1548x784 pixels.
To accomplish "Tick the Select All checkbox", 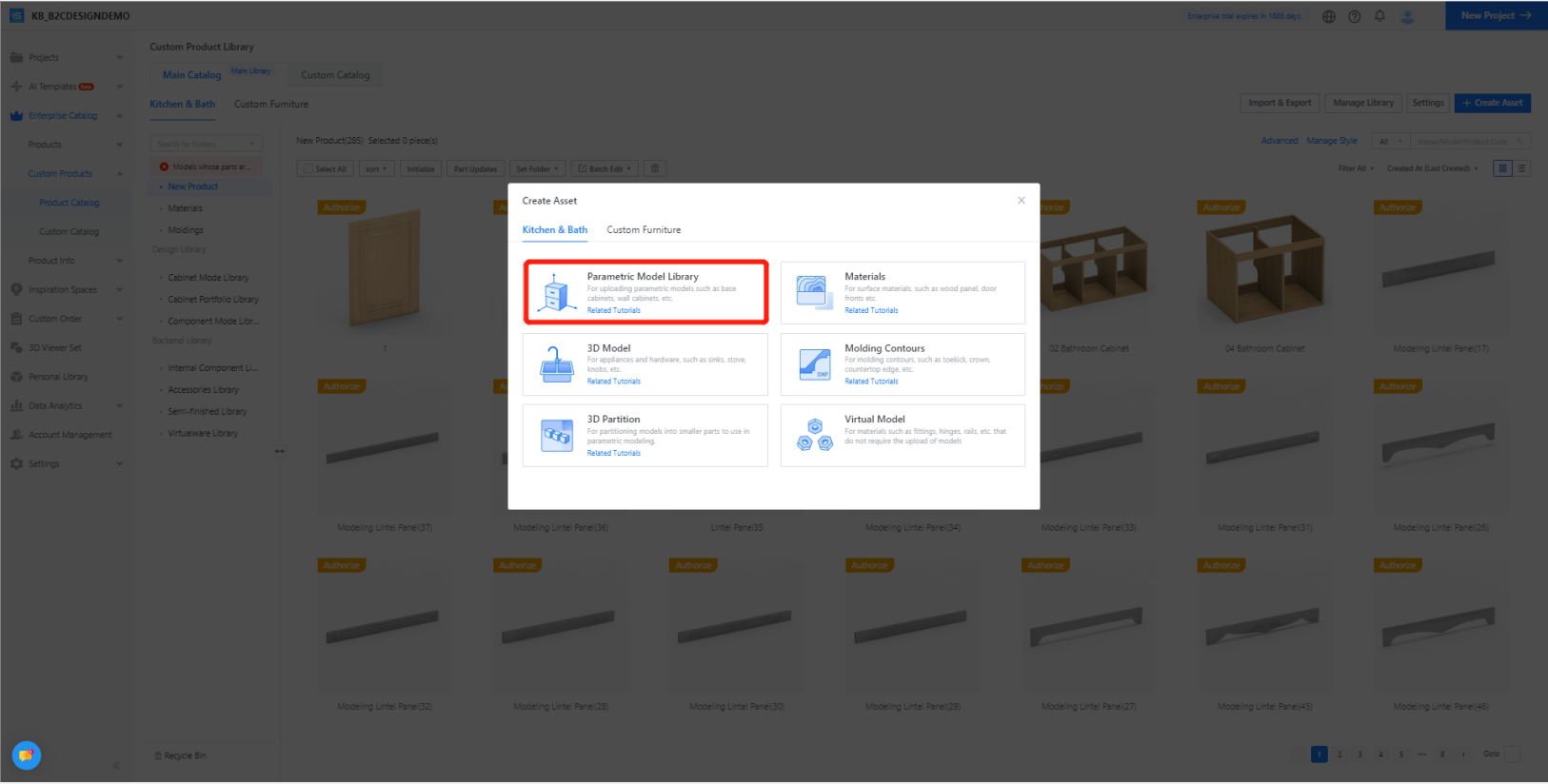I will coord(308,169).
